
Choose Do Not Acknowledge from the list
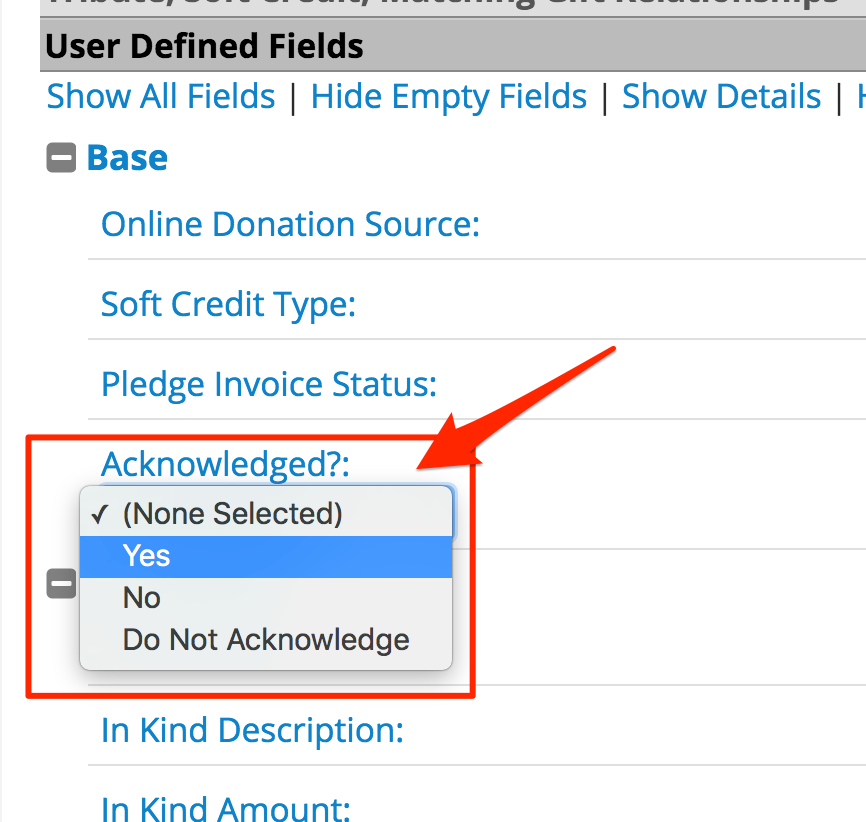tap(265, 639)
